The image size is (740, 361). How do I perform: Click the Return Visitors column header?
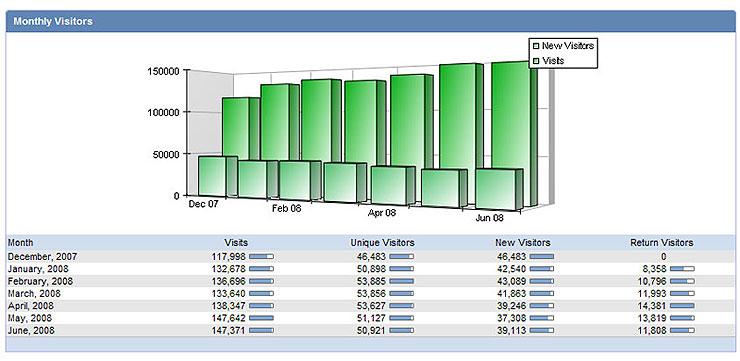(x=662, y=243)
